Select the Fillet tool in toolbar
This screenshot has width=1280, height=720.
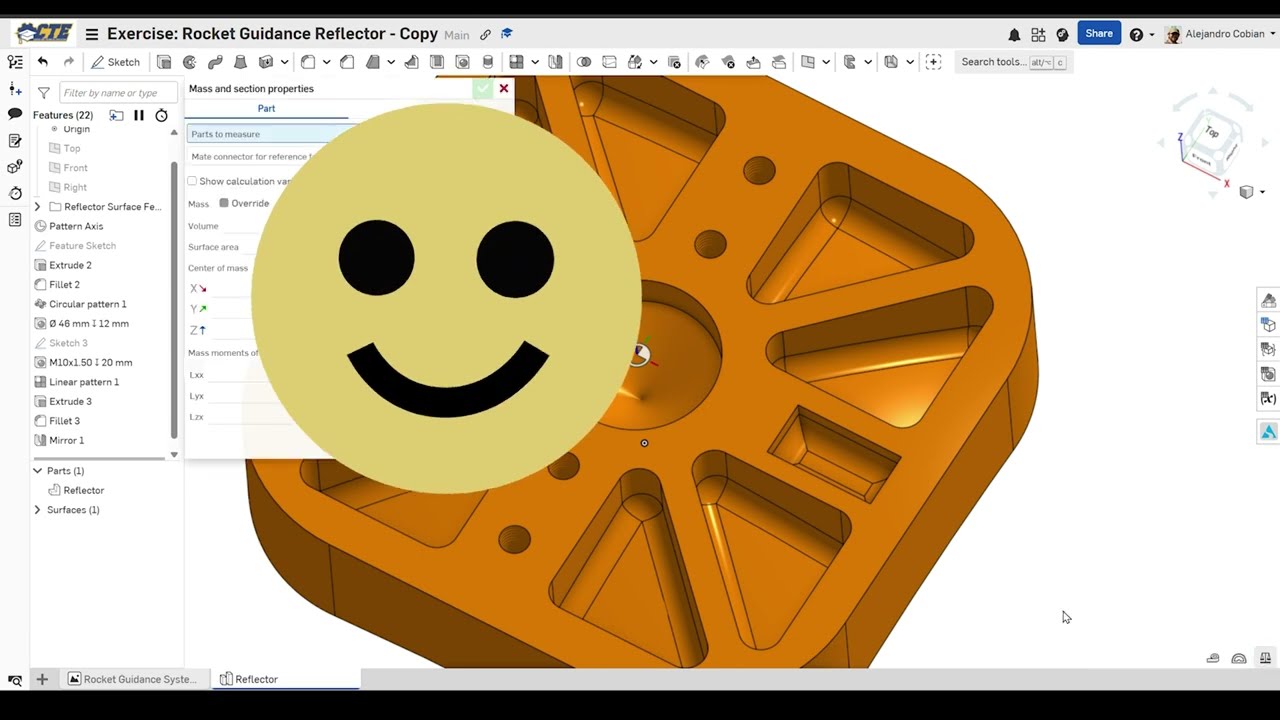coord(308,62)
